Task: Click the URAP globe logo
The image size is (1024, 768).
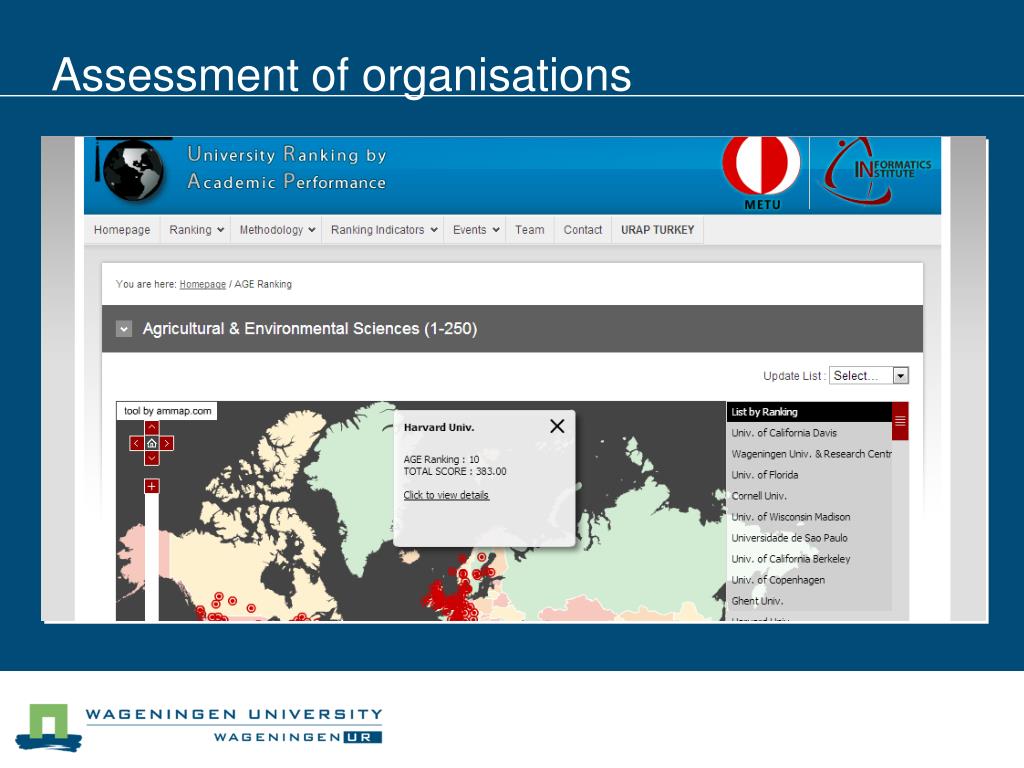Action: (x=133, y=170)
